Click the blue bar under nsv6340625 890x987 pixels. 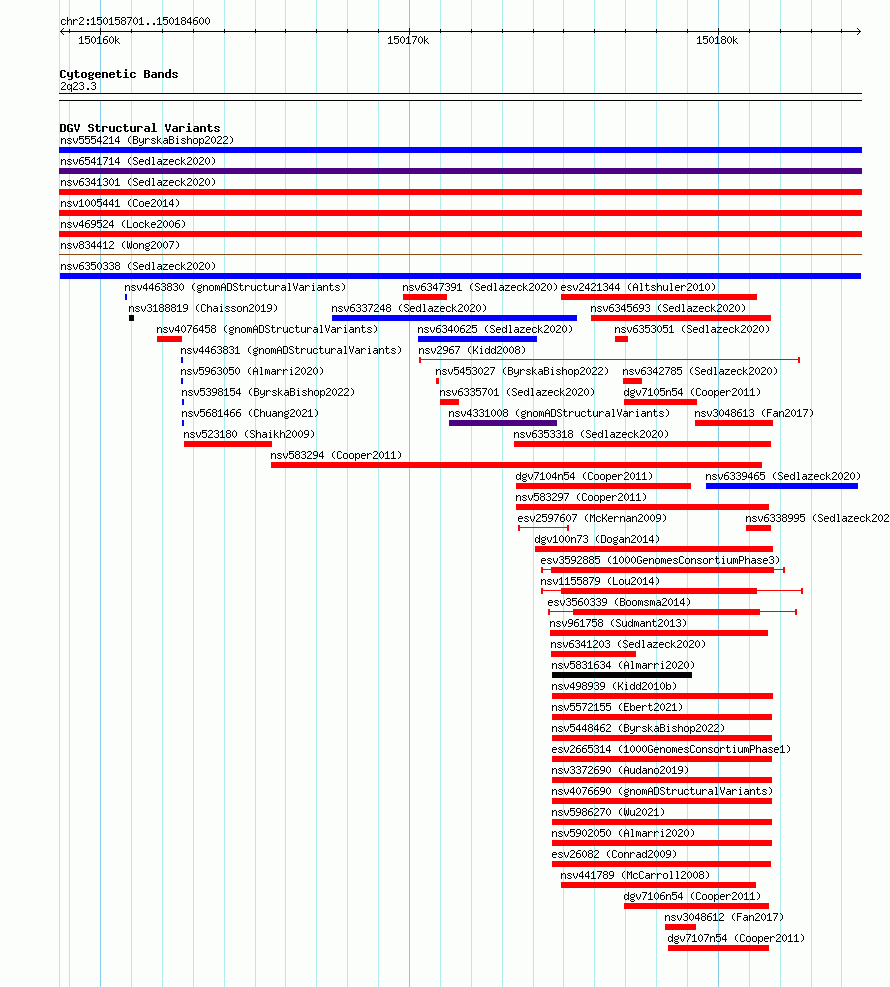click(478, 339)
